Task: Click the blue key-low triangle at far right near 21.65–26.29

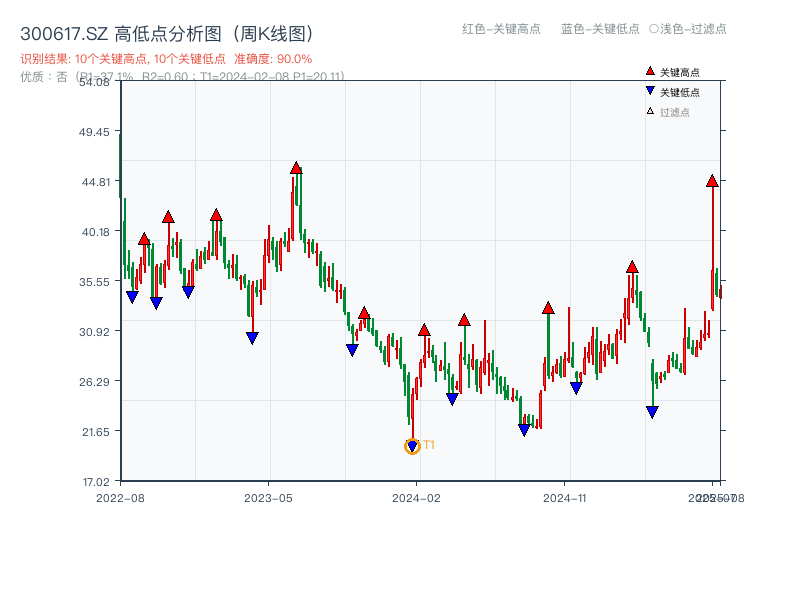Action: click(x=652, y=412)
